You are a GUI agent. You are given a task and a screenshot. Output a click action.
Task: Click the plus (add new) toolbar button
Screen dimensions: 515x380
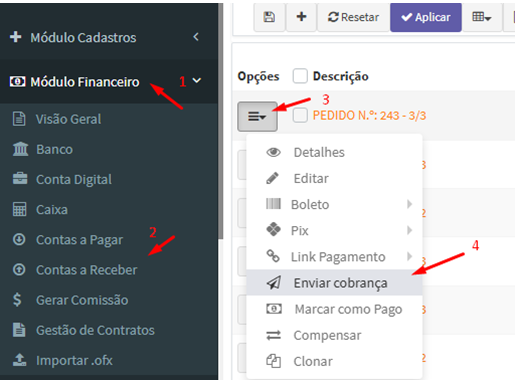(301, 17)
